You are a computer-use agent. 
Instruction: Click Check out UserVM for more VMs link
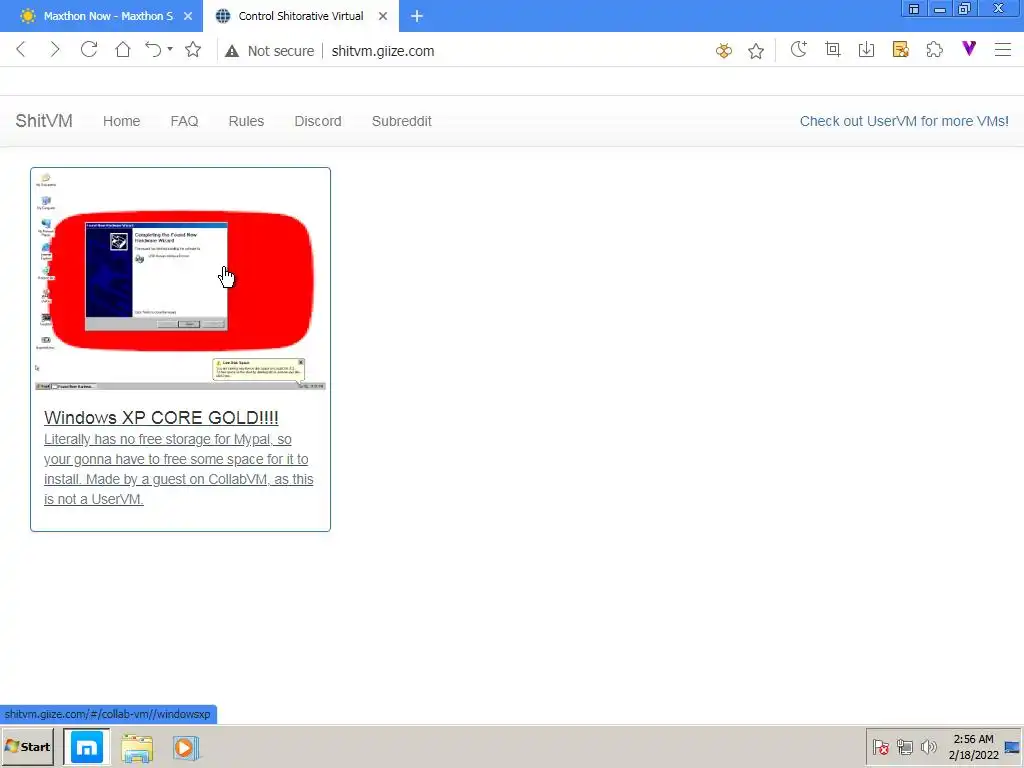coord(904,121)
